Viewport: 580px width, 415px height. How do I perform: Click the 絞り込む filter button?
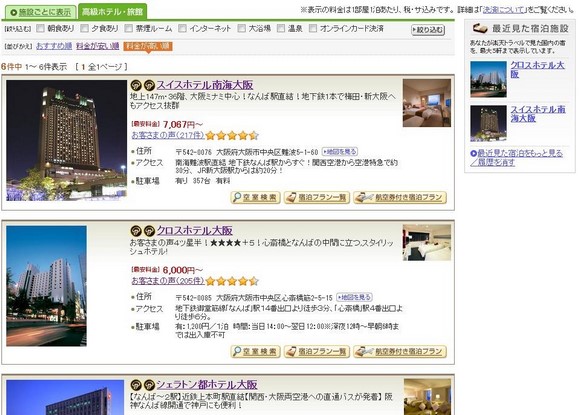[x=428, y=30]
